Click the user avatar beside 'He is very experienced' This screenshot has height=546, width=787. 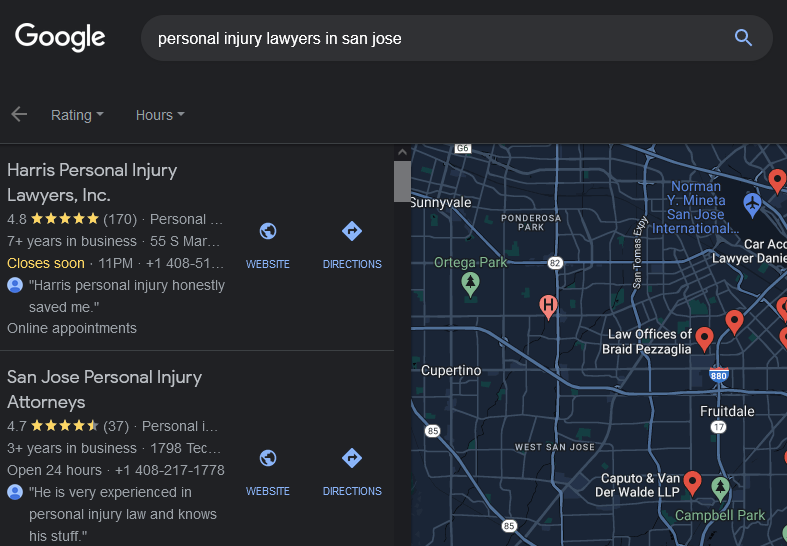click(15, 492)
